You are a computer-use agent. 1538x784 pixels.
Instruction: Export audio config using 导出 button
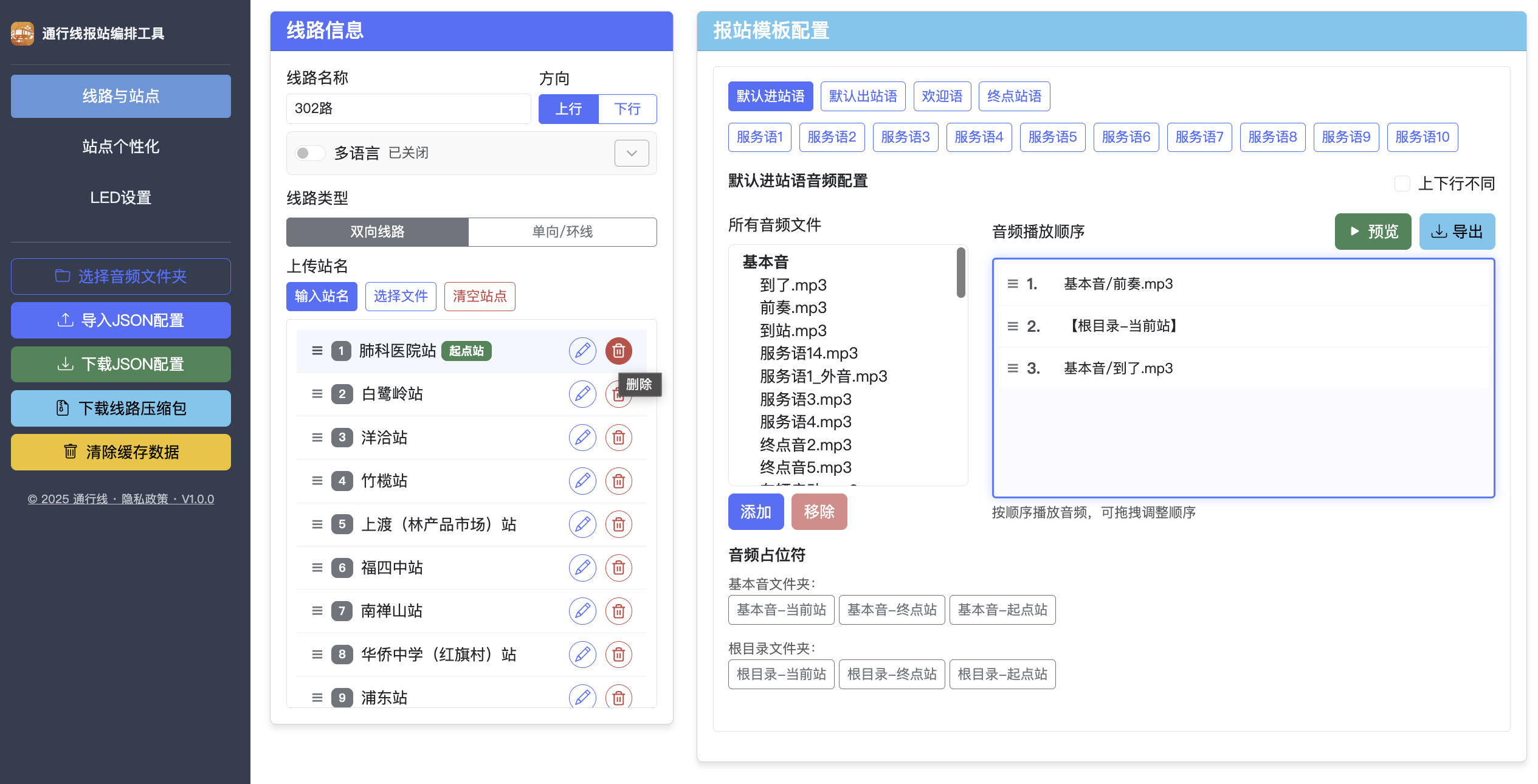pyautogui.click(x=1456, y=232)
